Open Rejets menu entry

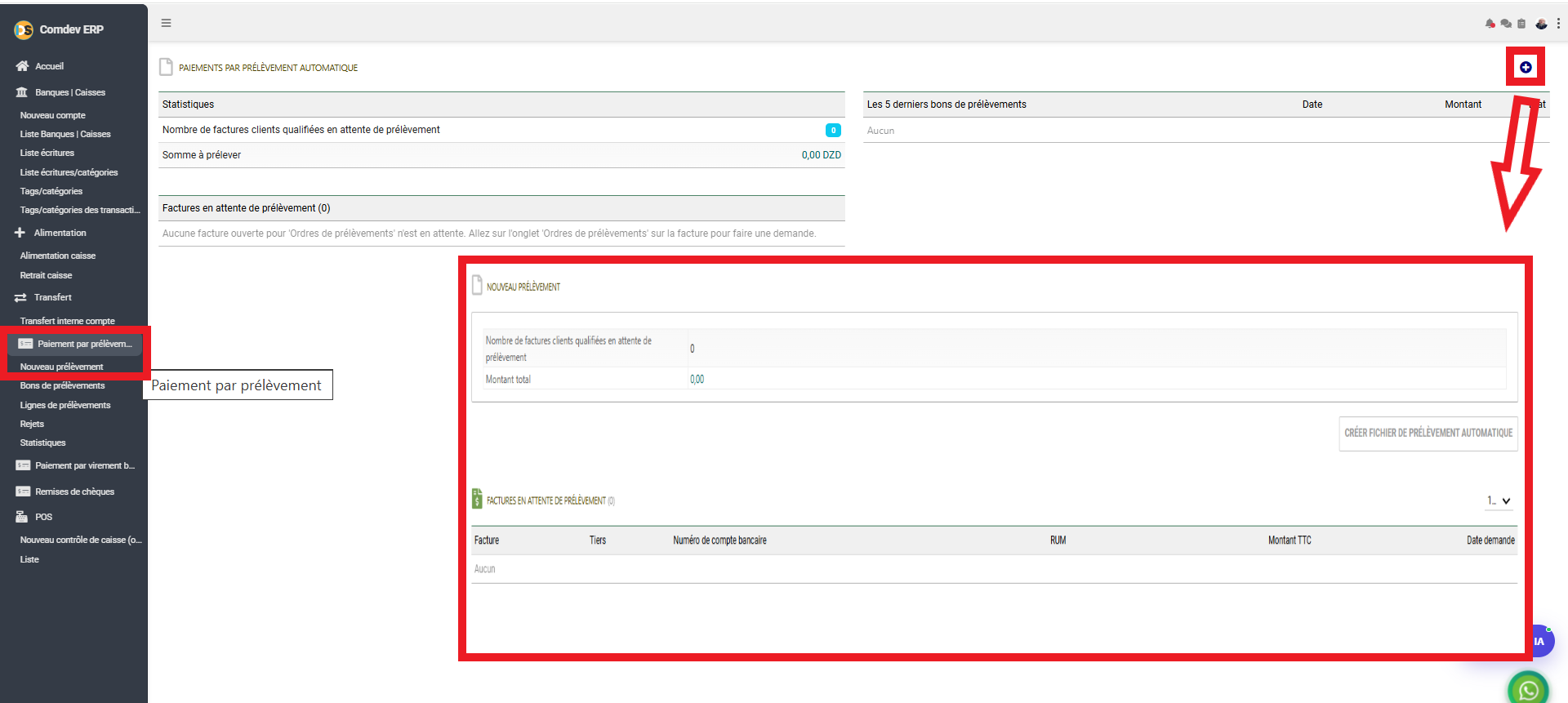[33, 424]
